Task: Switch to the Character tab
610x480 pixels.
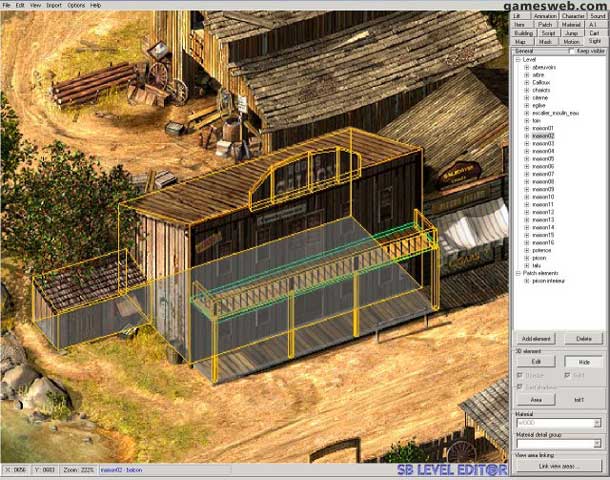Action: (572, 16)
